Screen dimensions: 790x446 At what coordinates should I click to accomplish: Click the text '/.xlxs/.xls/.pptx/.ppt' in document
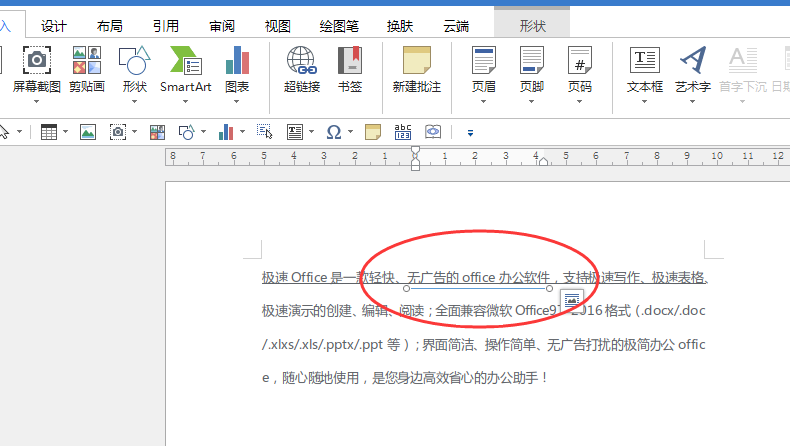[x=322, y=345]
